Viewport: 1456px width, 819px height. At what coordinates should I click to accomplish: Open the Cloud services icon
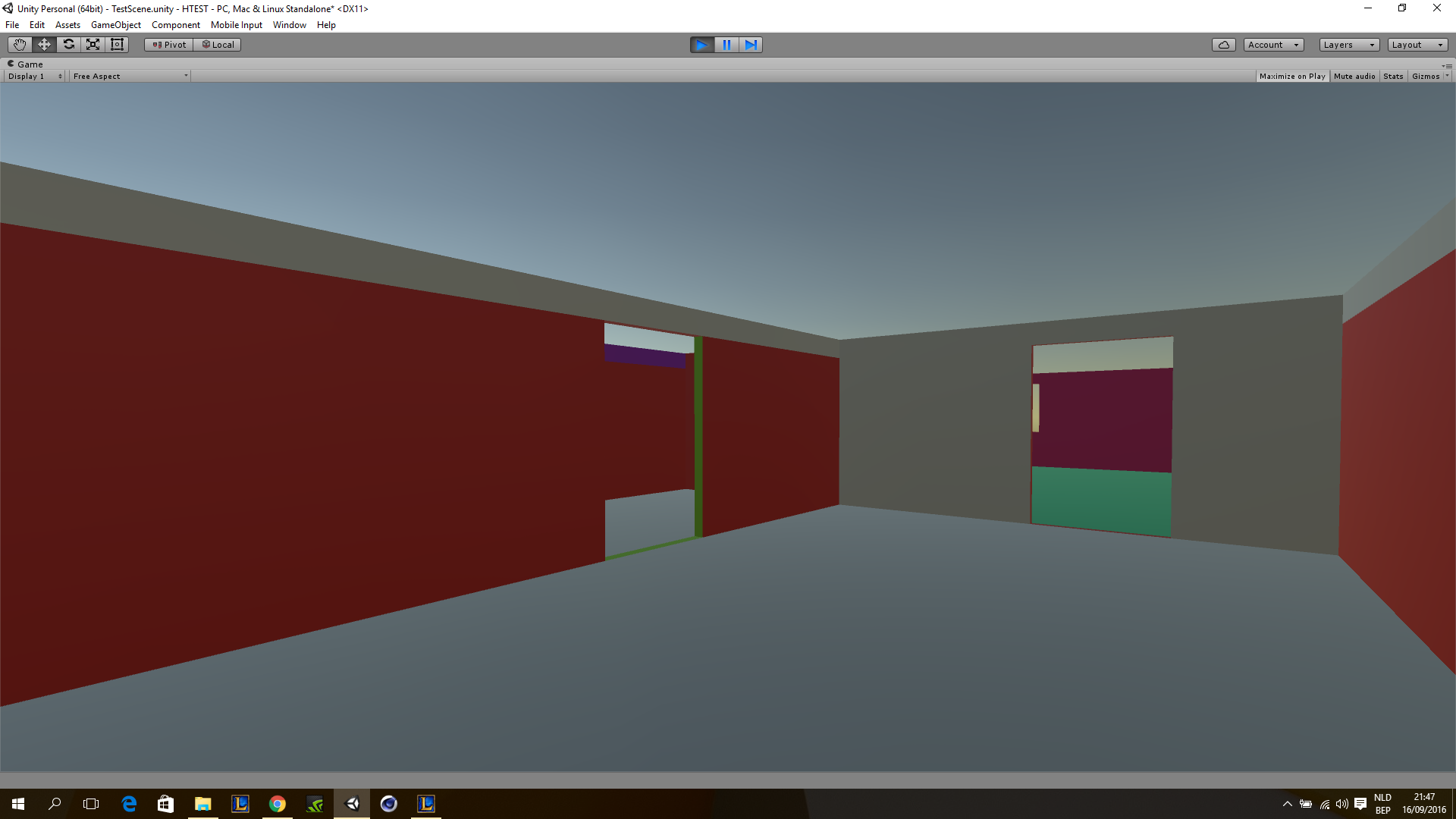(x=1223, y=45)
